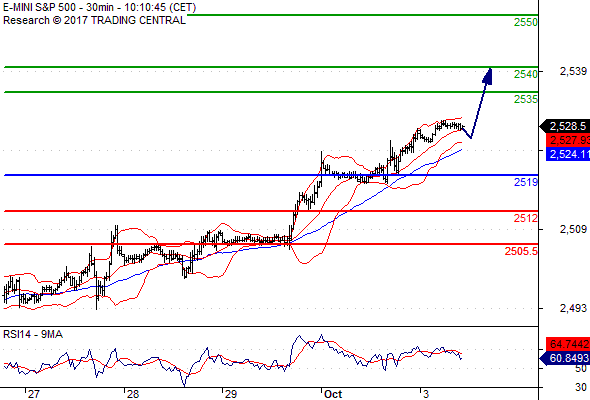The height and width of the screenshot is (400, 590).
Task: Click the black 2,528.5 current price tag
Action: (565, 126)
